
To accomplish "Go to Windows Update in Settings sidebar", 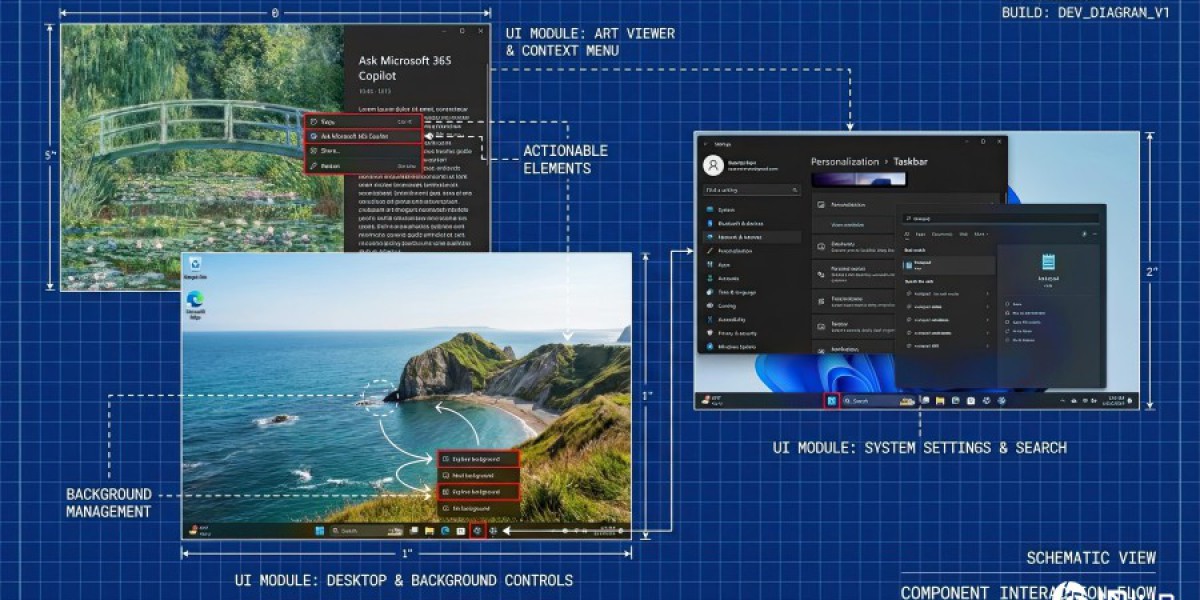I will [x=736, y=347].
